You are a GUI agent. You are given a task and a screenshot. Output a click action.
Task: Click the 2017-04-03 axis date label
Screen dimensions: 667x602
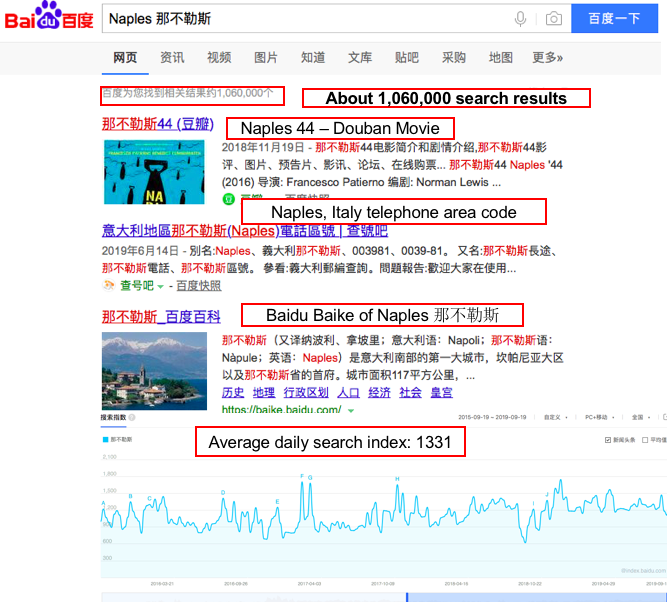click(309, 584)
